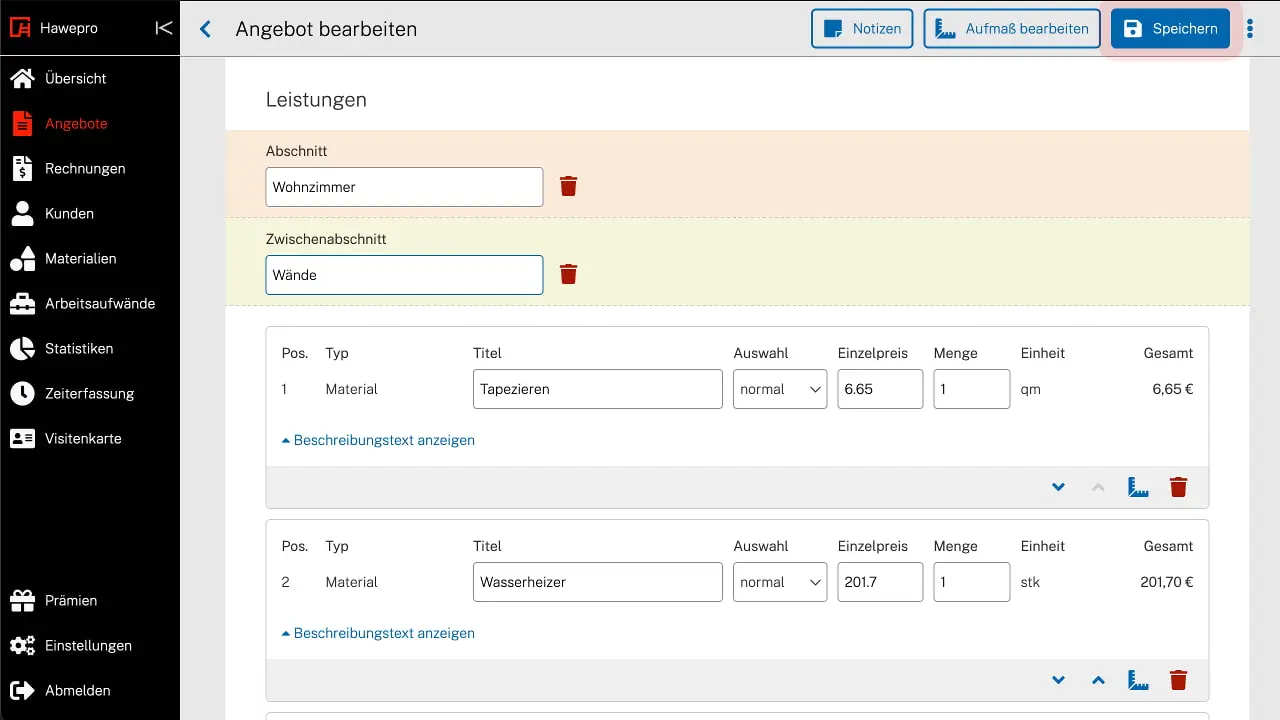
Task: Open the three-dot more options menu
Action: (1250, 28)
